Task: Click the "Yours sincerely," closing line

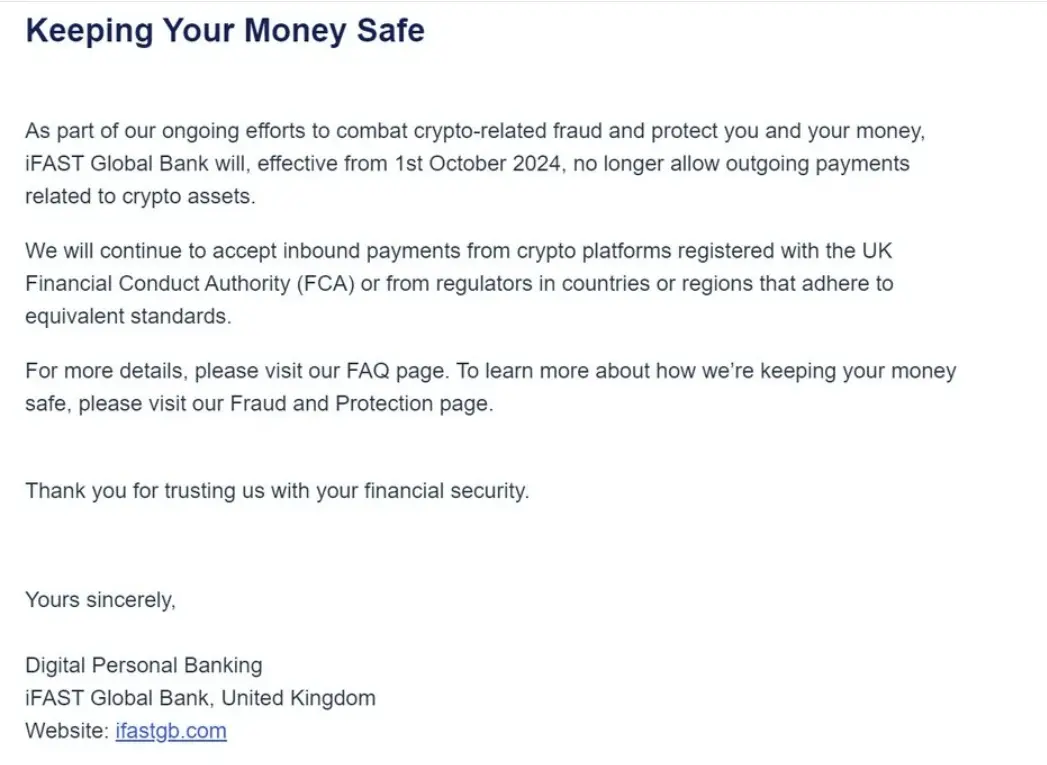Action: pos(100,600)
